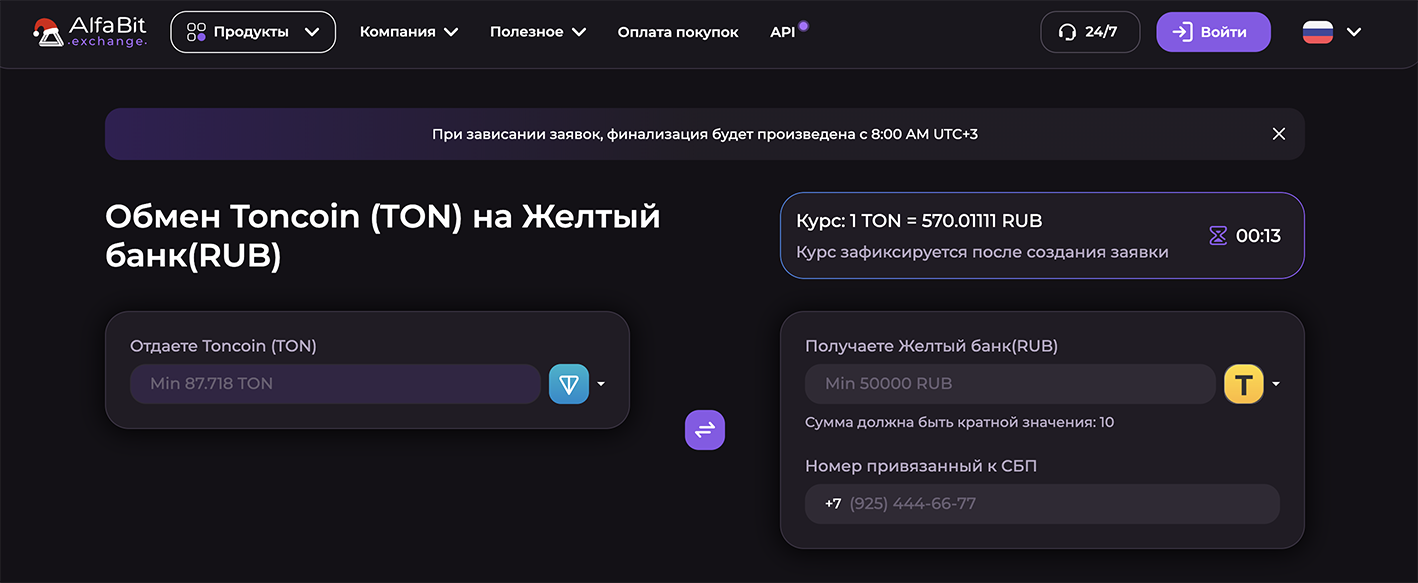This screenshot has height=583, width=1418.
Task: Click the 'Курс зафиксируется после создания заявки' note
Action: 982,252
